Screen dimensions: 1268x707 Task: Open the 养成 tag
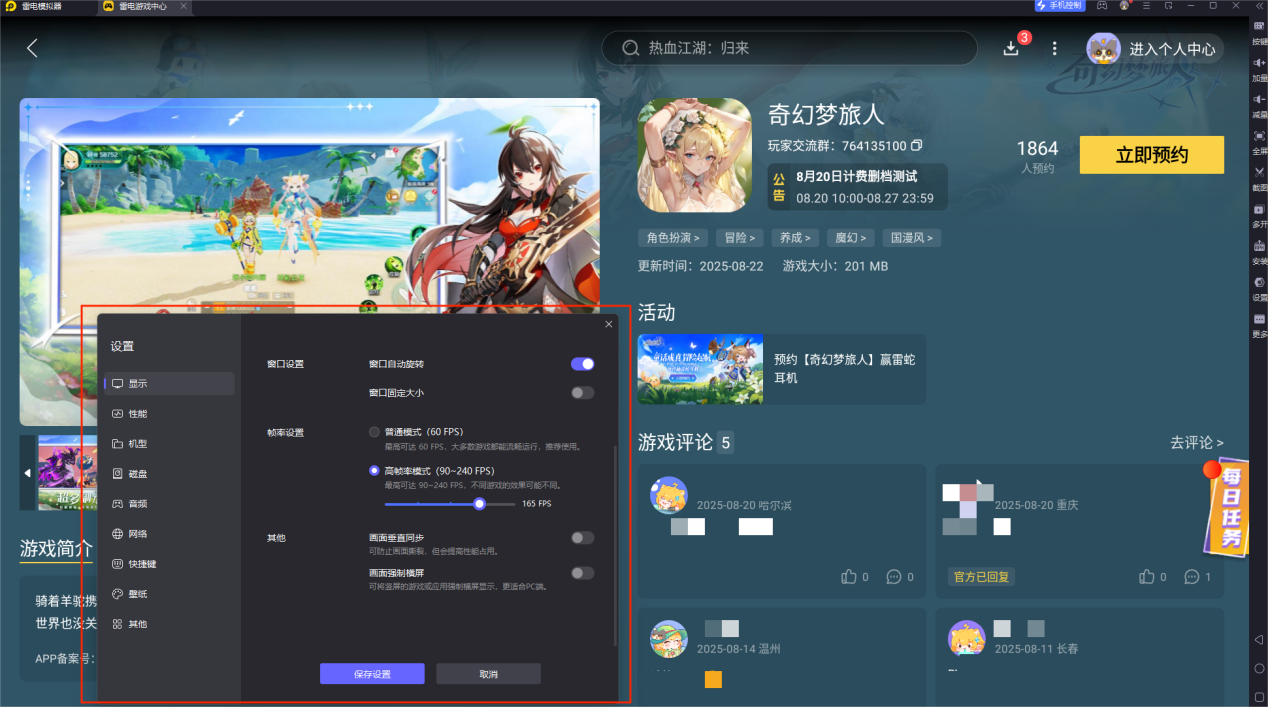796,238
